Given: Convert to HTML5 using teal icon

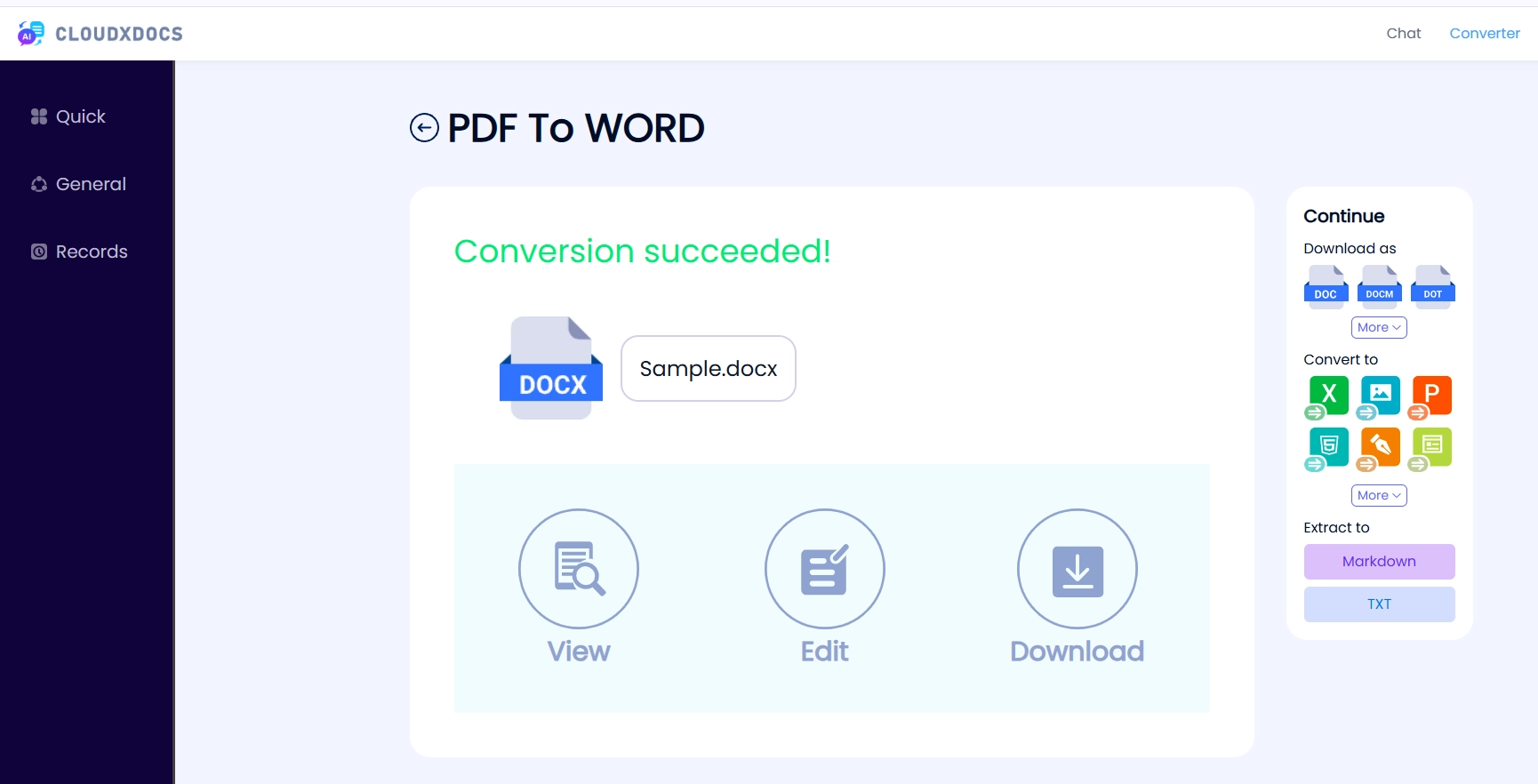Looking at the screenshot, I should pos(1327,449).
